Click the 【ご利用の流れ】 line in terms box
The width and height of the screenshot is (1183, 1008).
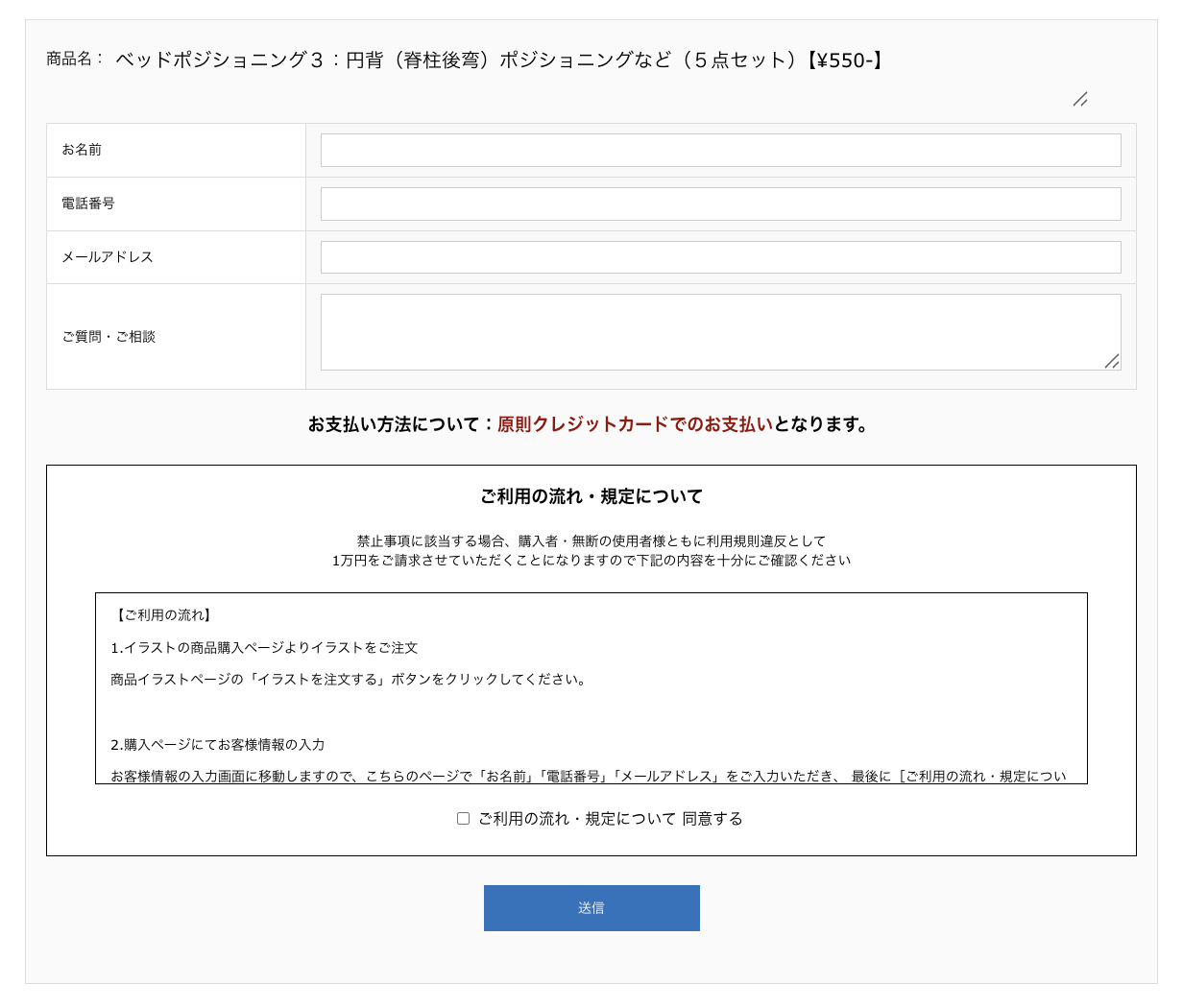tap(163, 615)
